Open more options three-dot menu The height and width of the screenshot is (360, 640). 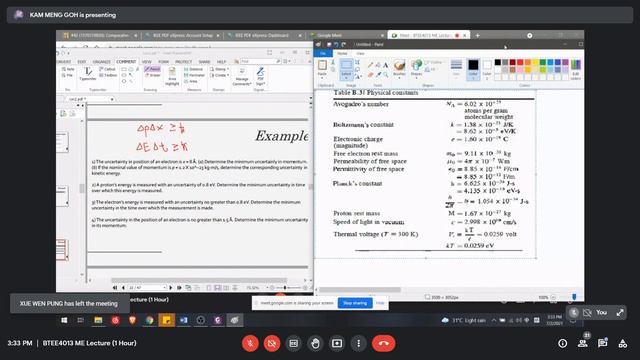[358, 343]
